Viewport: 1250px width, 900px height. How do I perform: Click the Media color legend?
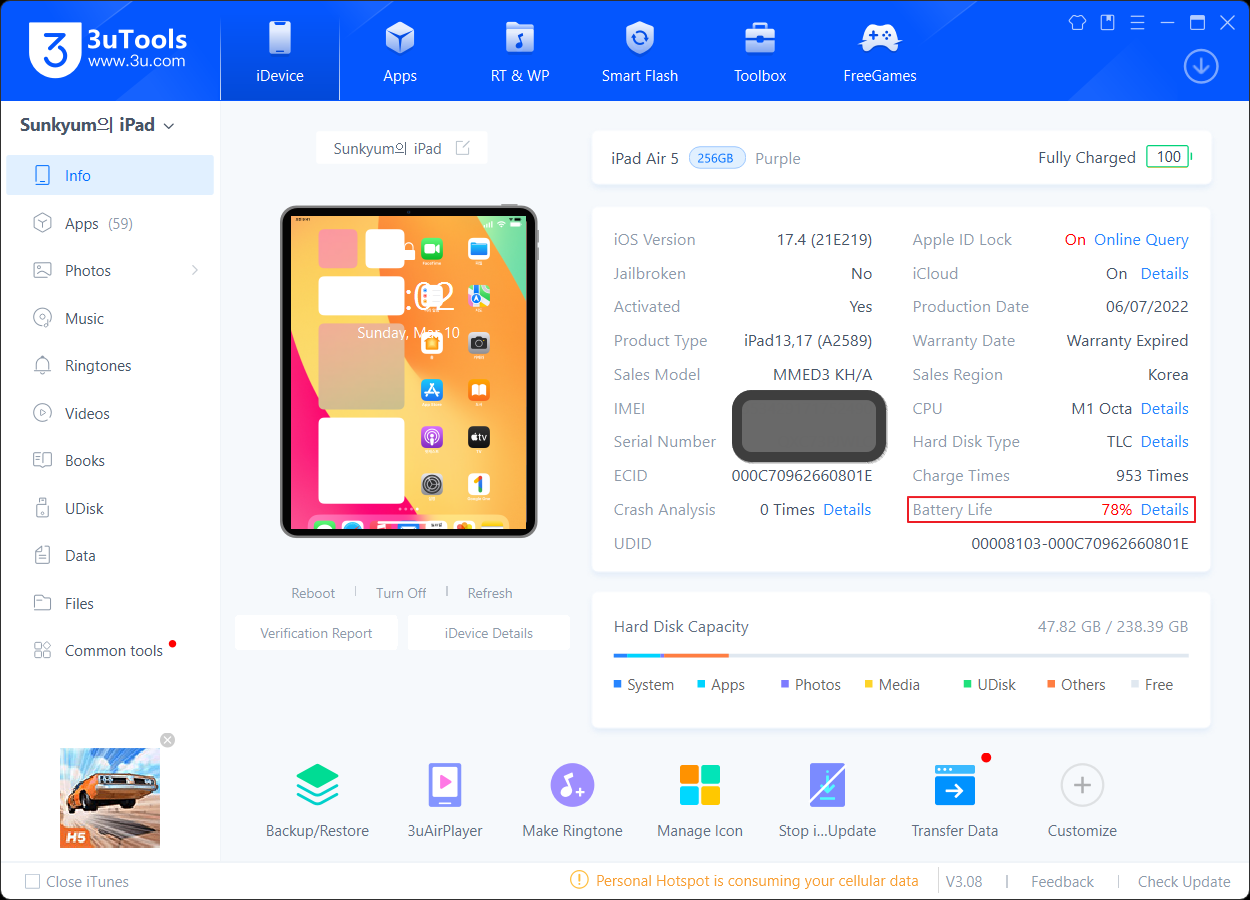pos(892,685)
